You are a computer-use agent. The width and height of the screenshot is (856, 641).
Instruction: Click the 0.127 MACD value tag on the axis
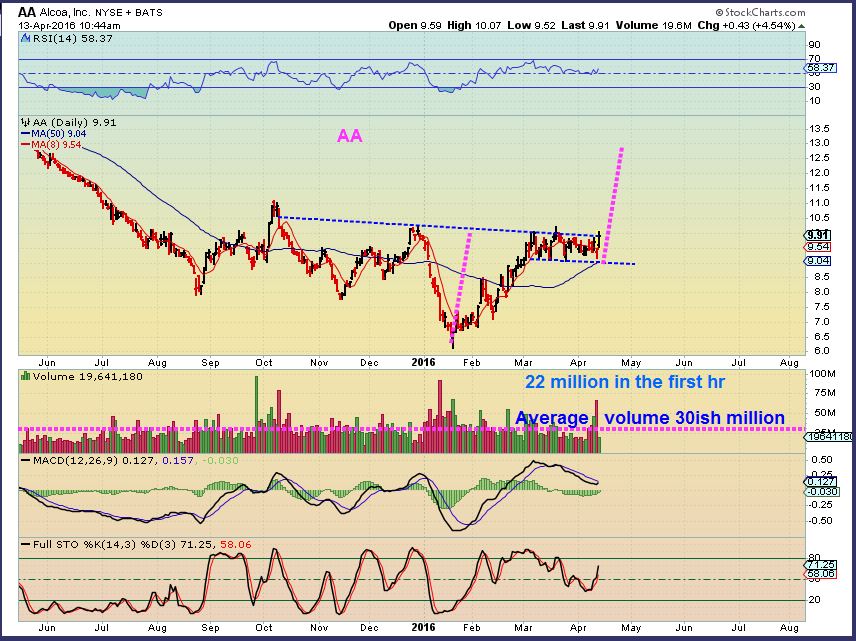tap(821, 481)
